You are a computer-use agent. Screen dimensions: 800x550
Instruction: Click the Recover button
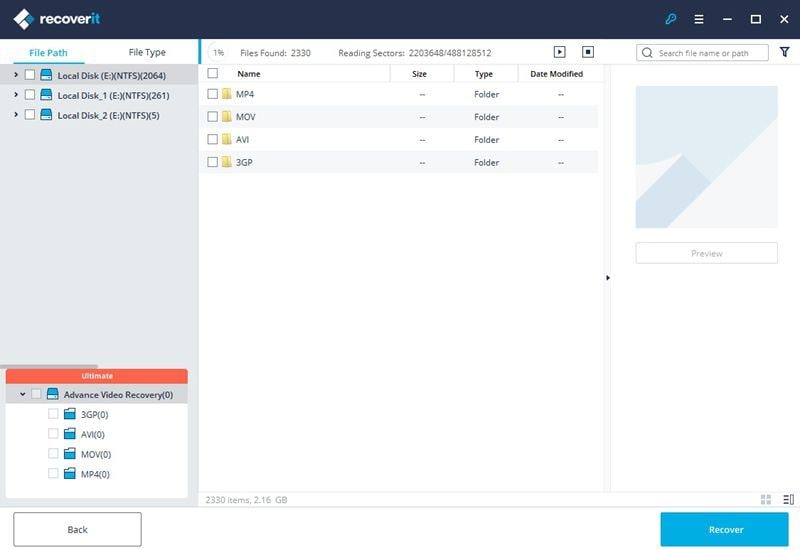point(725,530)
